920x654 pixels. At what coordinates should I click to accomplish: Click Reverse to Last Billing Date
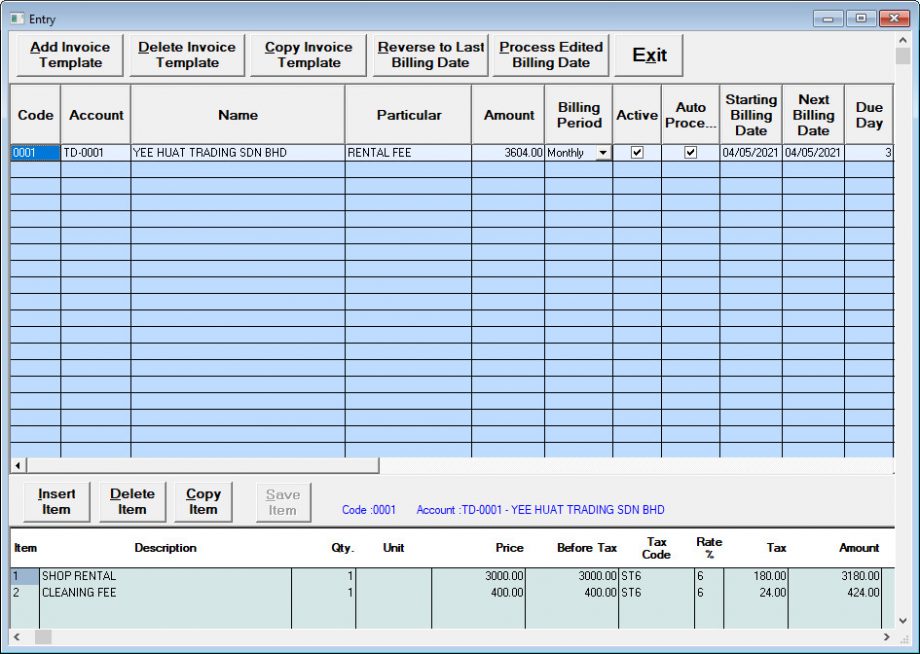coord(430,55)
